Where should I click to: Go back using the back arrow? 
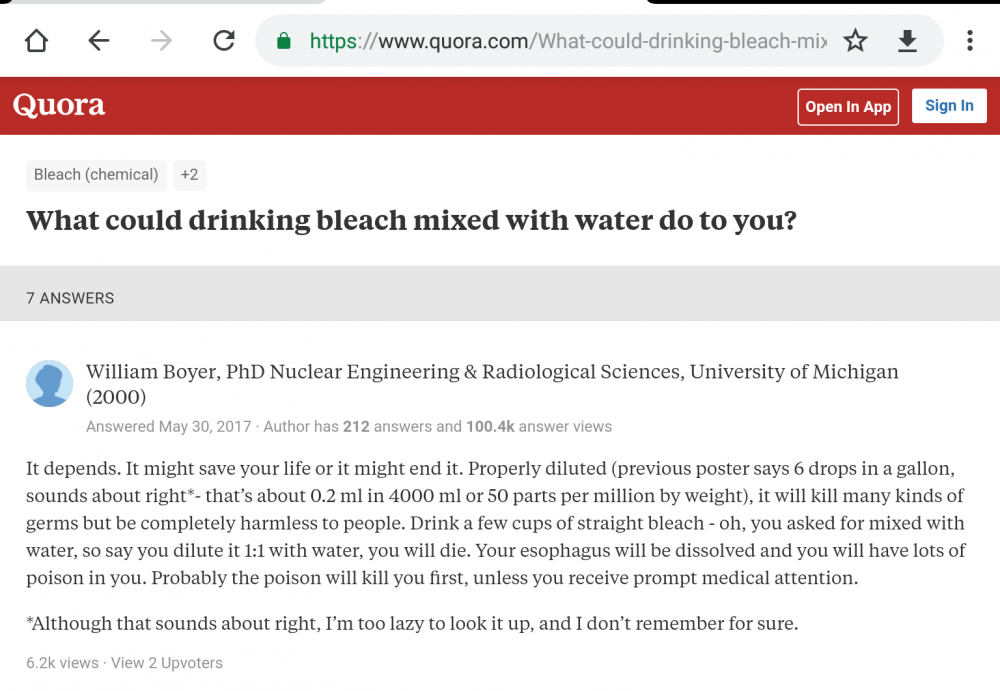point(98,41)
